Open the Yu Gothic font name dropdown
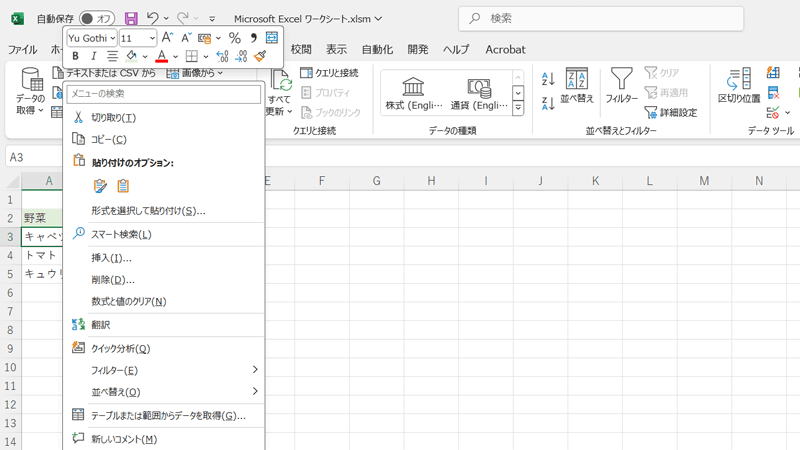Viewport: 800px width, 450px height. click(112, 38)
